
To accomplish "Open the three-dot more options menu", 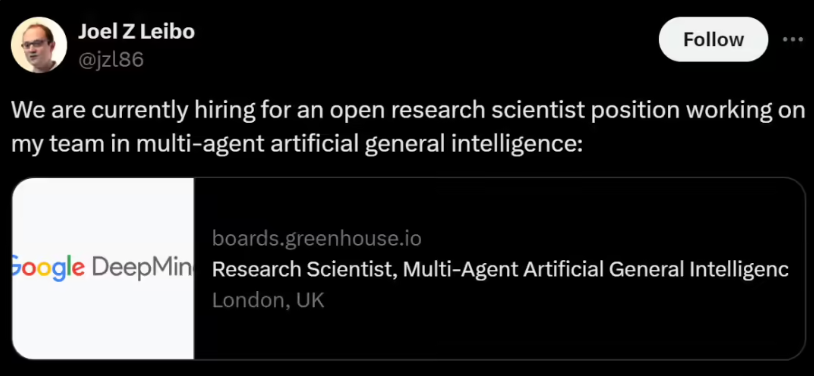I will point(792,39).
